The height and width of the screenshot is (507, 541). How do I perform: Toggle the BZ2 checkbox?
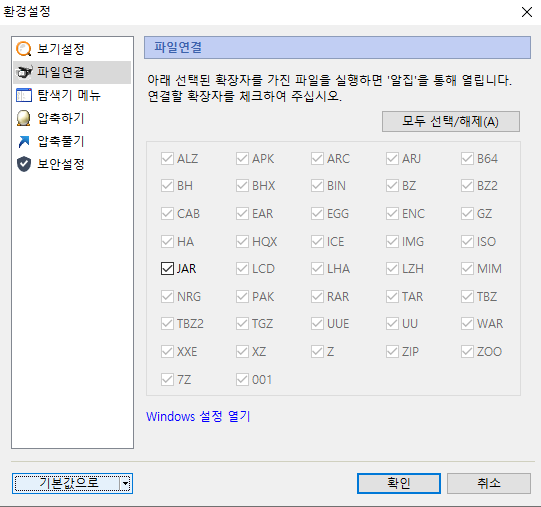[467, 186]
